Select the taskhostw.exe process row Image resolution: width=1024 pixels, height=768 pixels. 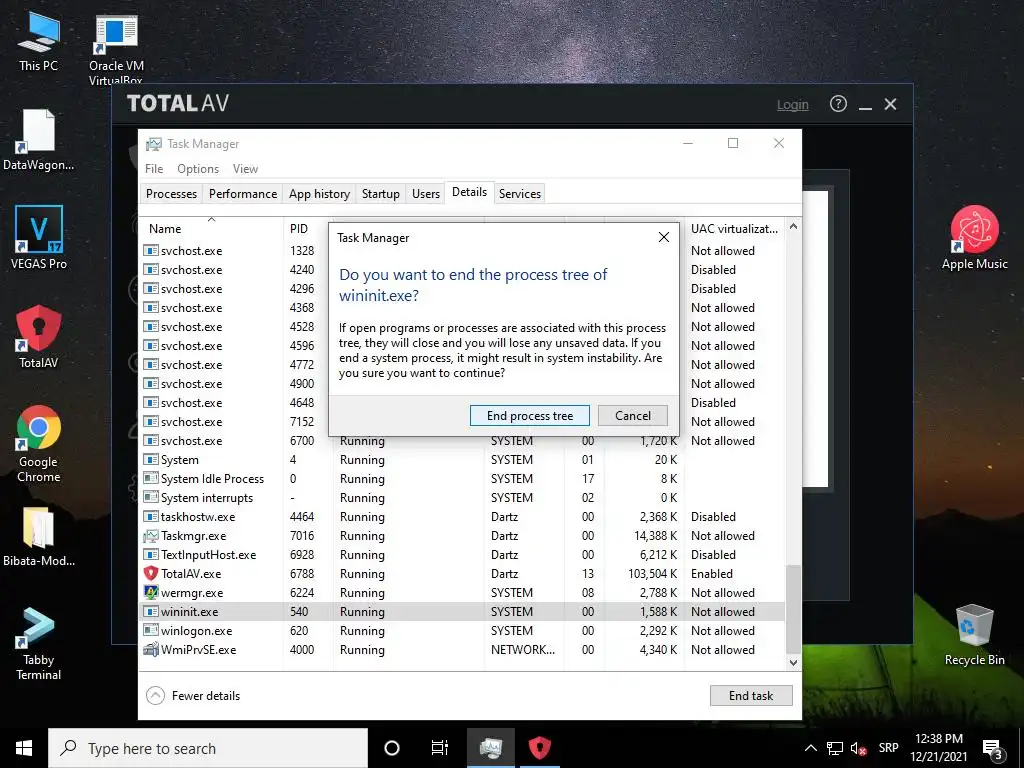(x=463, y=517)
